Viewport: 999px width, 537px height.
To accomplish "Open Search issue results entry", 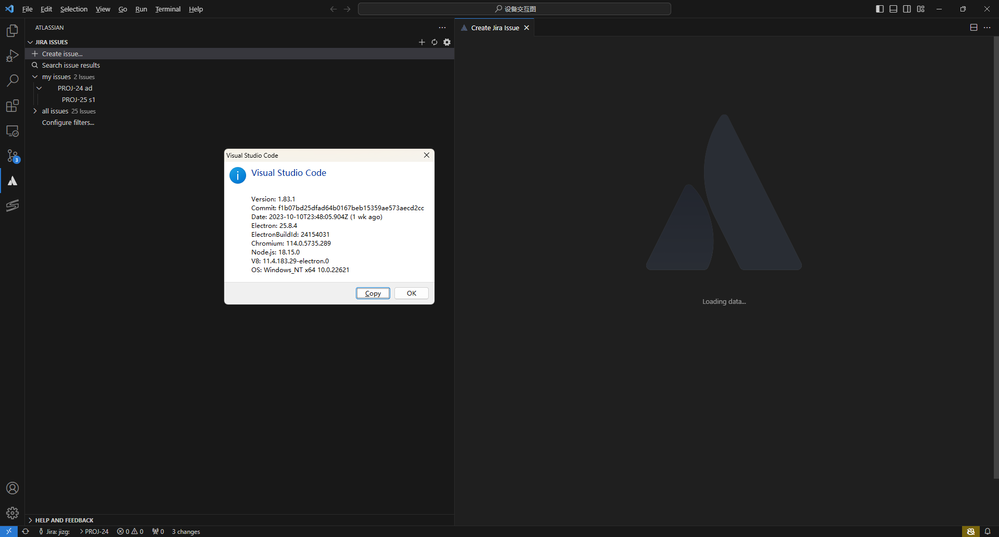I will coord(240,65).
